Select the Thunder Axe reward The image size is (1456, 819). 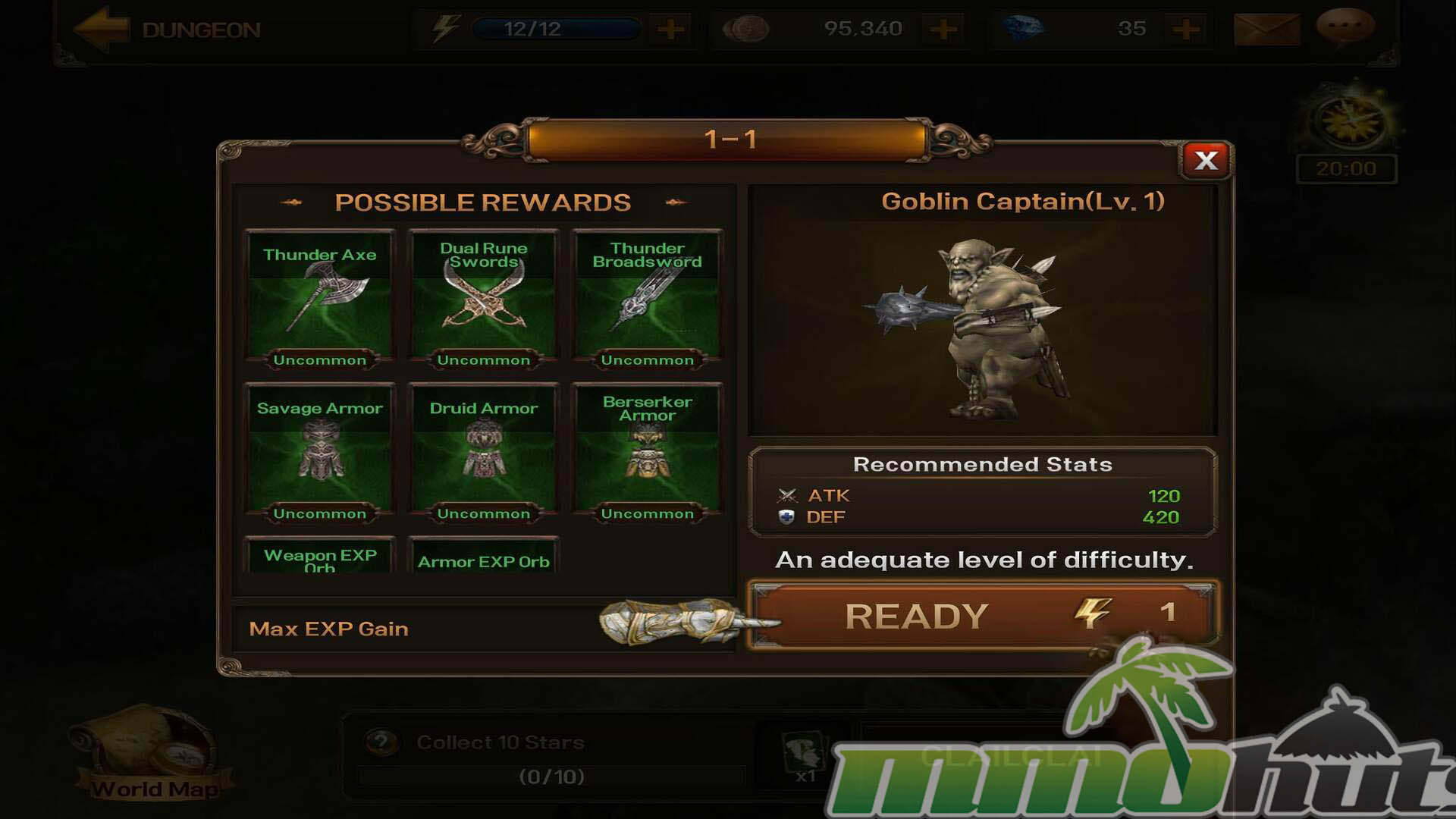[319, 299]
